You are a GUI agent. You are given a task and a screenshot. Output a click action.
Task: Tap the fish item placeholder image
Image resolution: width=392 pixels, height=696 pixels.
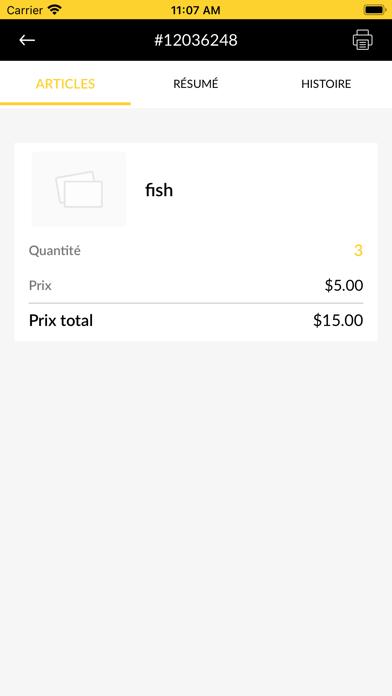(79, 190)
